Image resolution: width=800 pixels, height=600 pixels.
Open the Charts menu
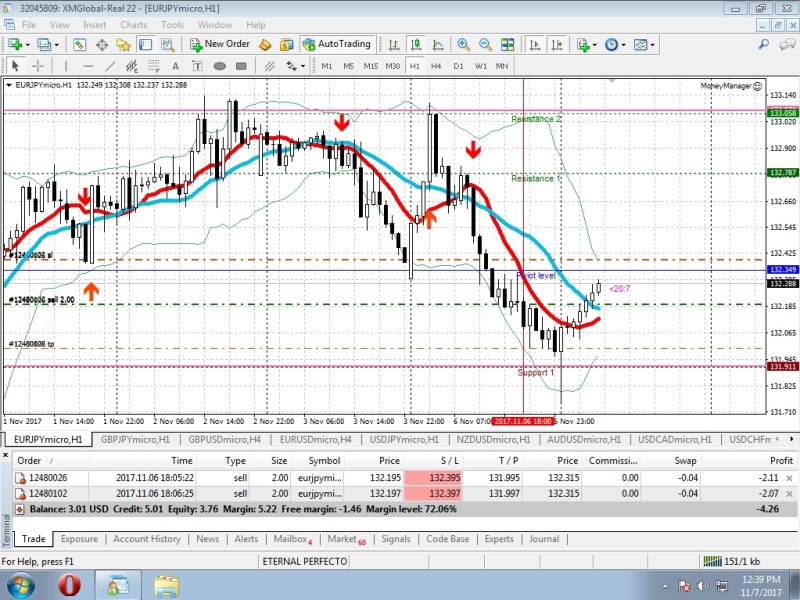(133, 24)
